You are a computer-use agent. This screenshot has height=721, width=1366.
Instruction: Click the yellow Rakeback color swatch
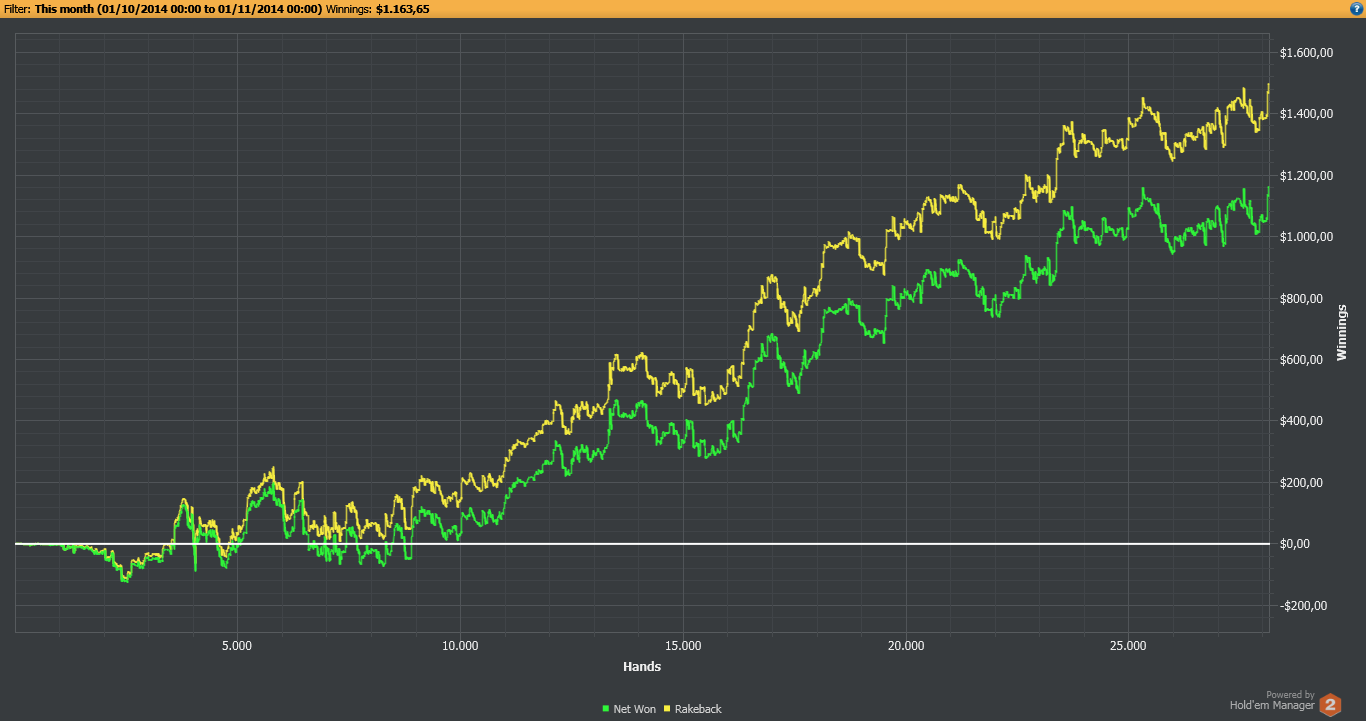[667, 709]
